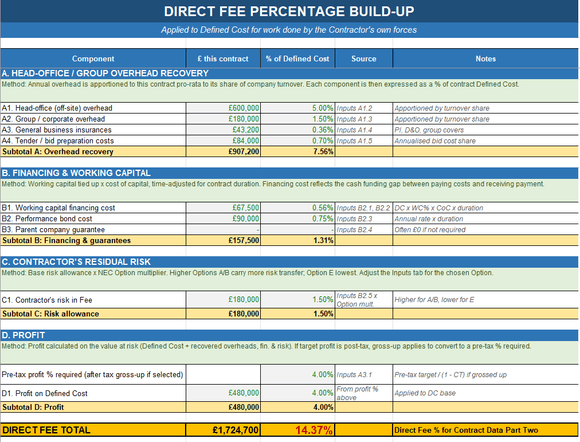Image resolution: width=580 pixels, height=442 pixels.
Task: Click the 'Annualised bid cost share' note
Action: (x=485, y=141)
